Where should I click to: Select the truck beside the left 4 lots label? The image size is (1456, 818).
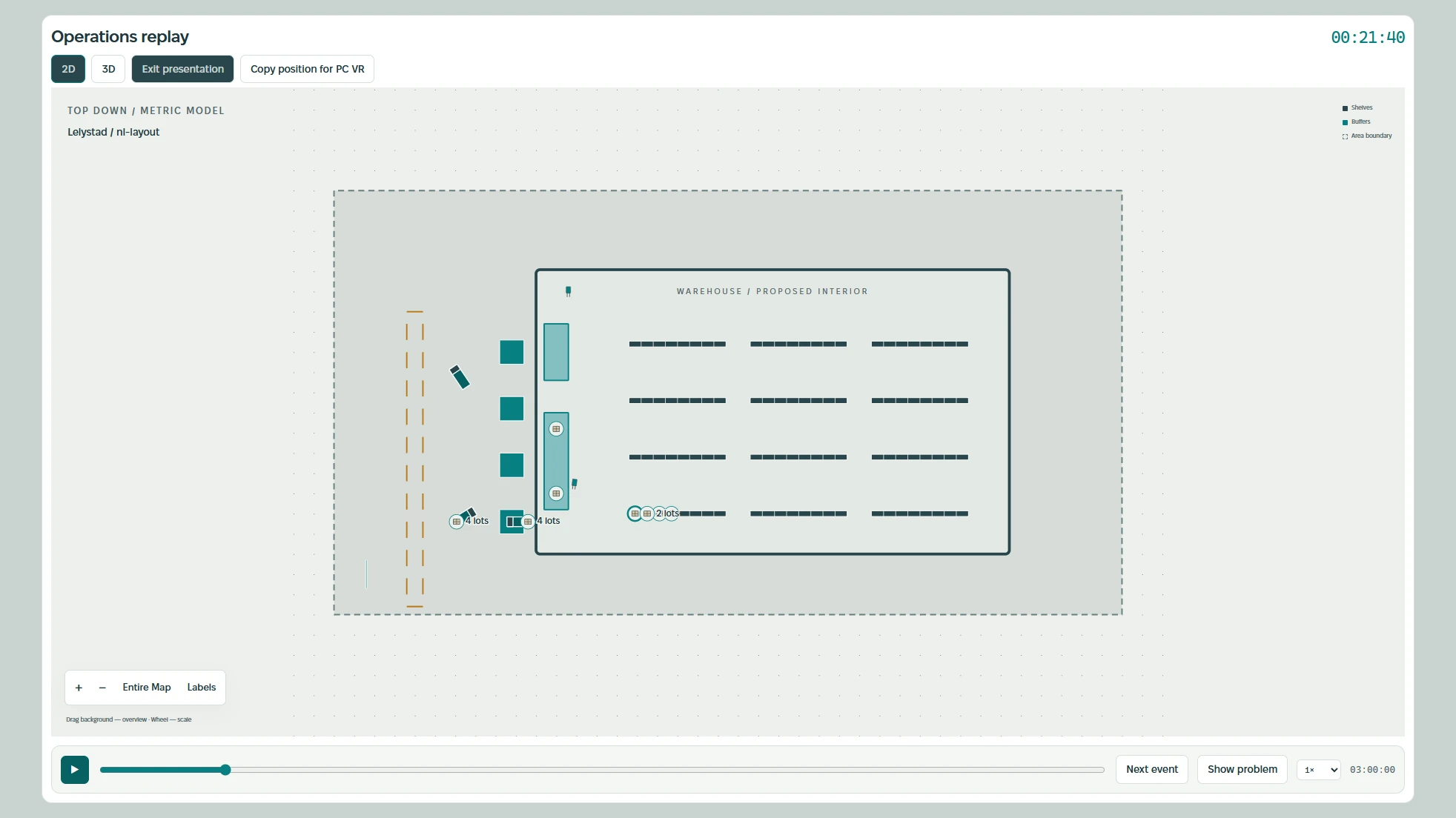coord(469,513)
